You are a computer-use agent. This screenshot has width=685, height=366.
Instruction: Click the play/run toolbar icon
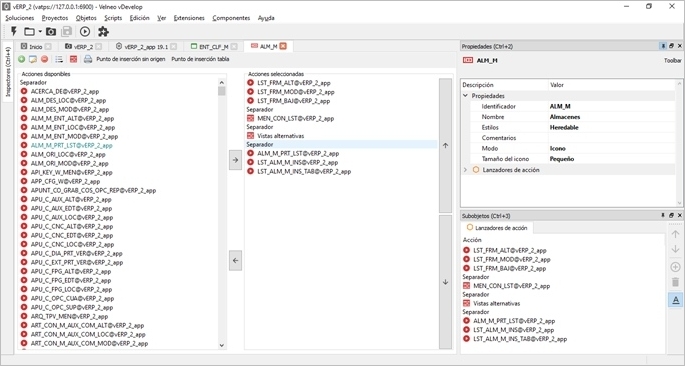point(85,31)
